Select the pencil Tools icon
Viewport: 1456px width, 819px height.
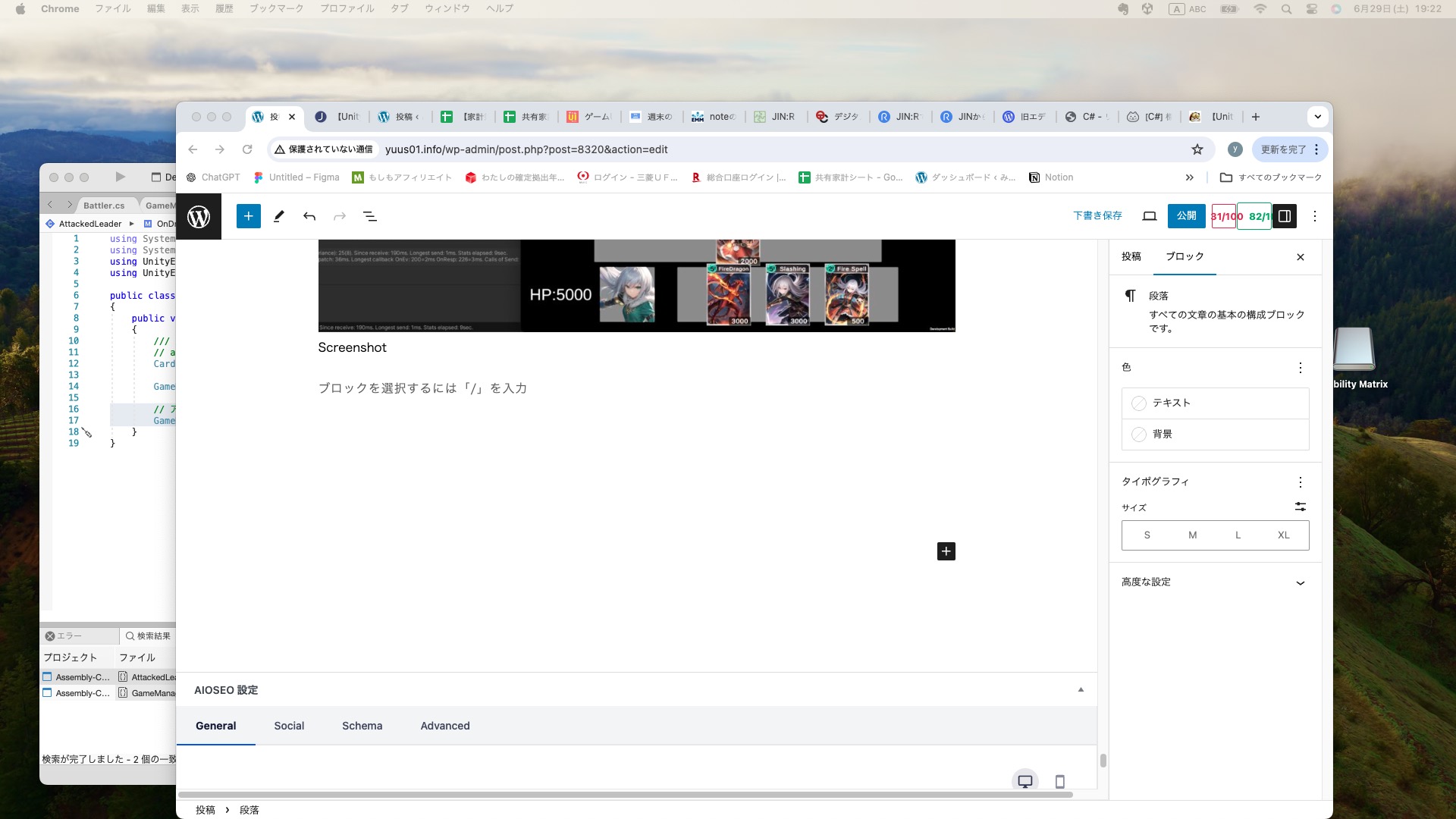coord(278,216)
